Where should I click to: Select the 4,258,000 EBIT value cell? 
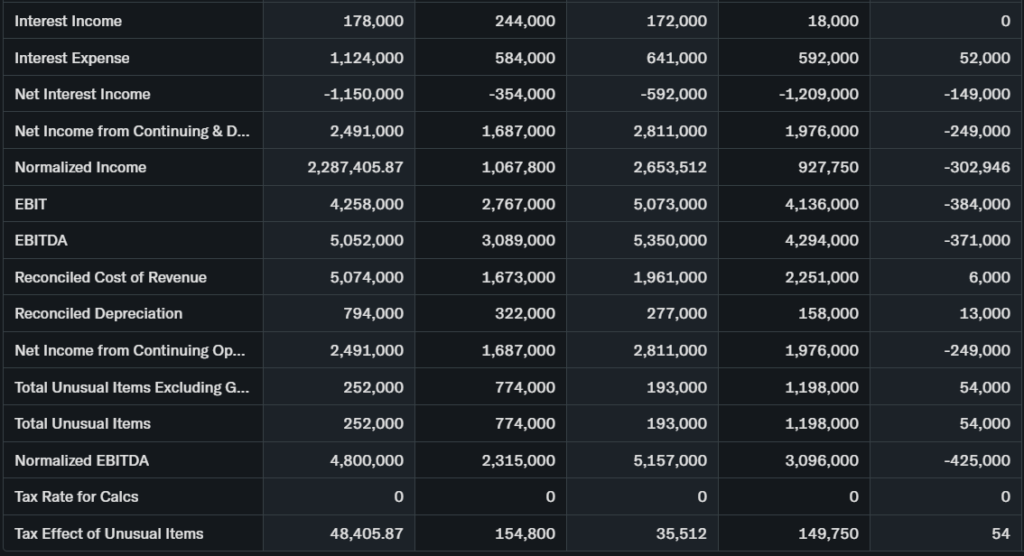tap(366, 204)
